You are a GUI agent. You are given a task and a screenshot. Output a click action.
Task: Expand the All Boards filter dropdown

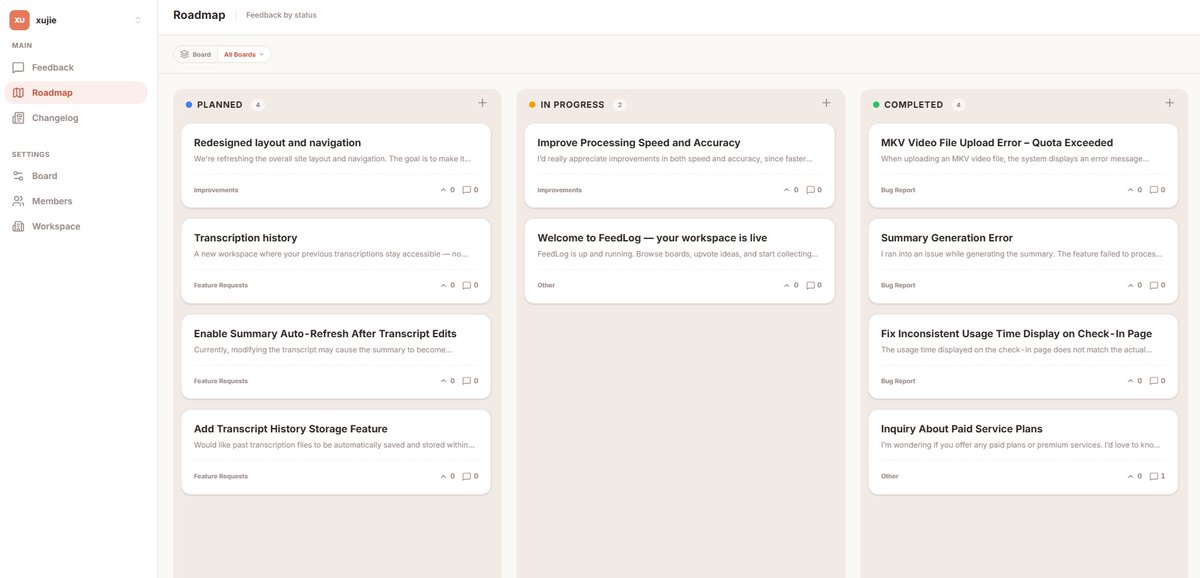click(x=244, y=54)
